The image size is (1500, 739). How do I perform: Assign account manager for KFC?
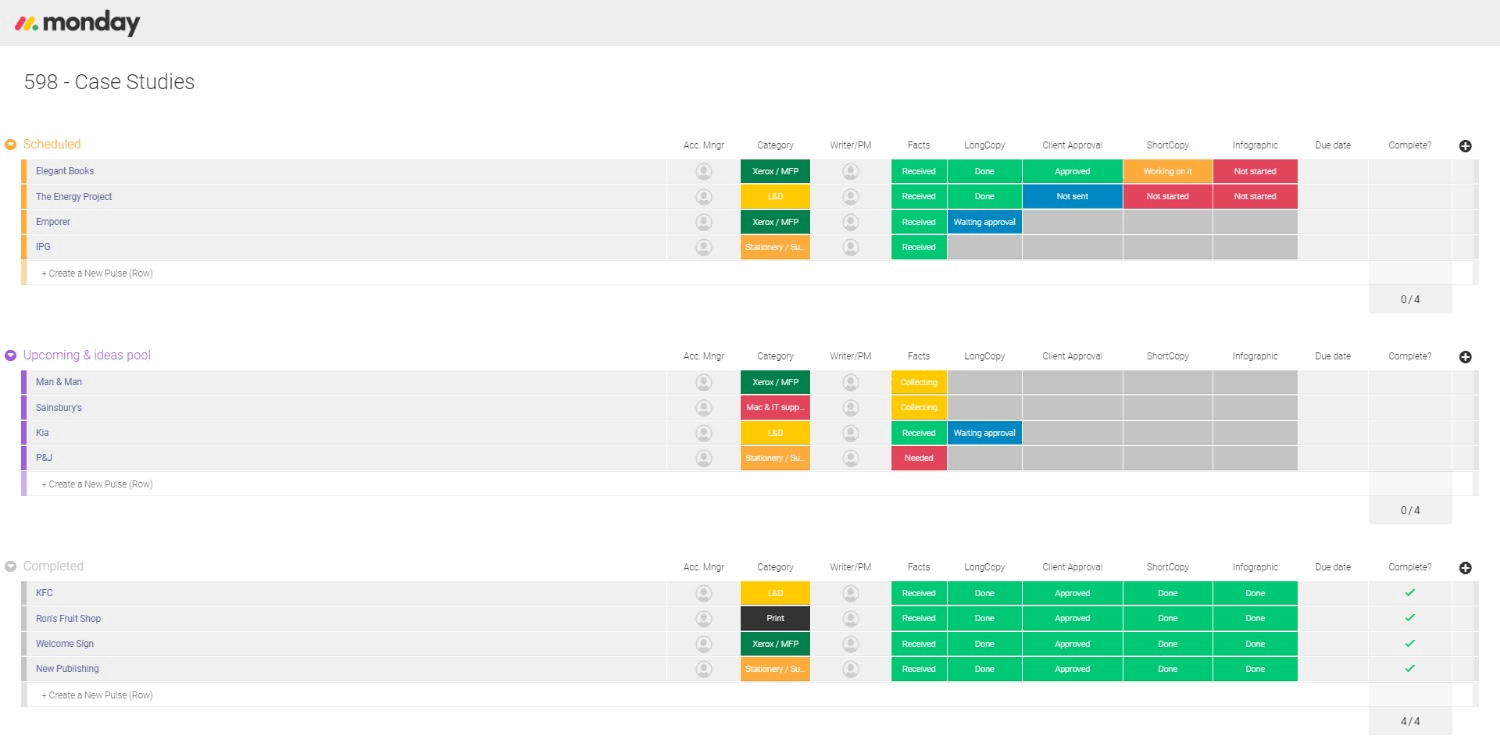(x=704, y=594)
